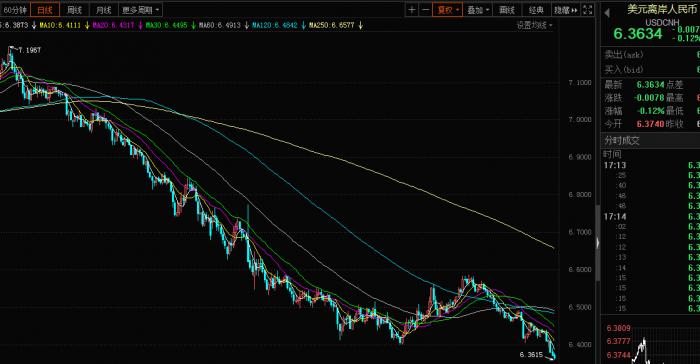This screenshot has height=364, width=700.
Task: Toggle the MA120 moving average label
Action: [x=275, y=25]
